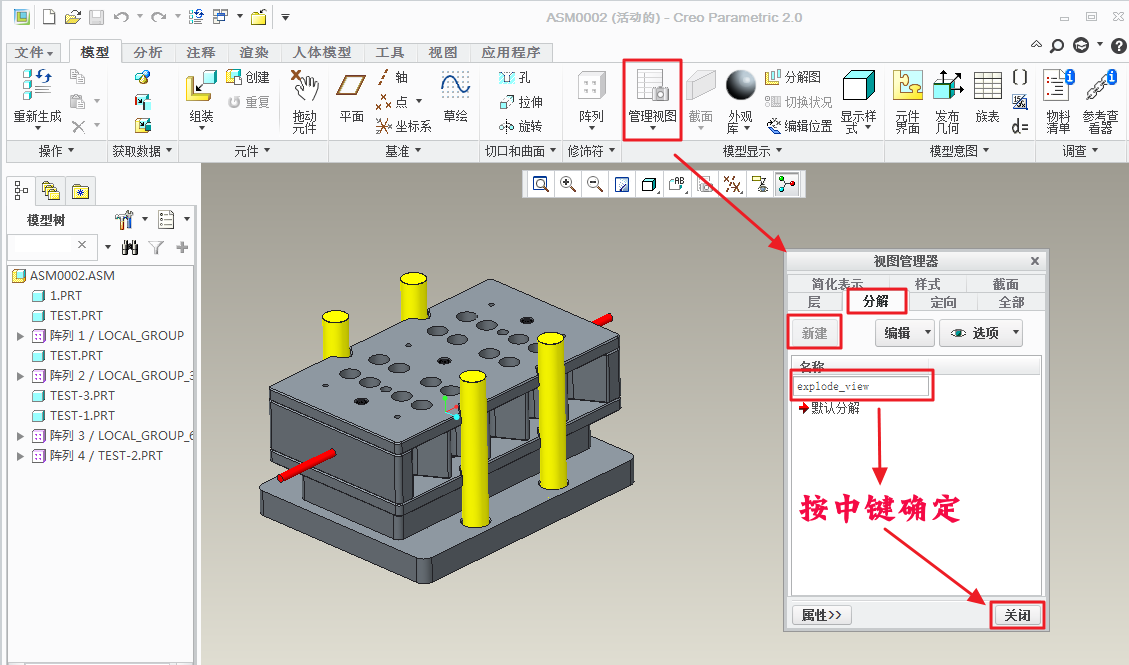1129x665 pixels.
Task: Click the explode_view name input field
Action: point(861,386)
